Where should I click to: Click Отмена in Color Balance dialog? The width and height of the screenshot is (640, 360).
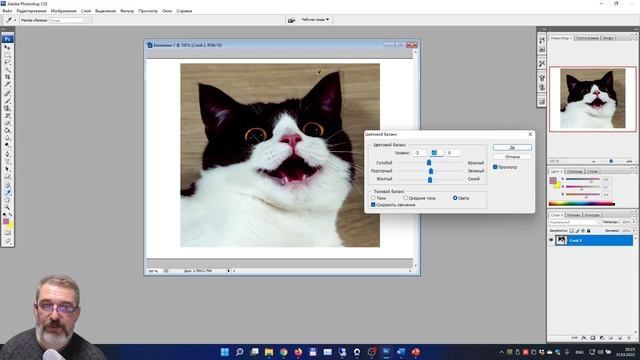point(512,157)
